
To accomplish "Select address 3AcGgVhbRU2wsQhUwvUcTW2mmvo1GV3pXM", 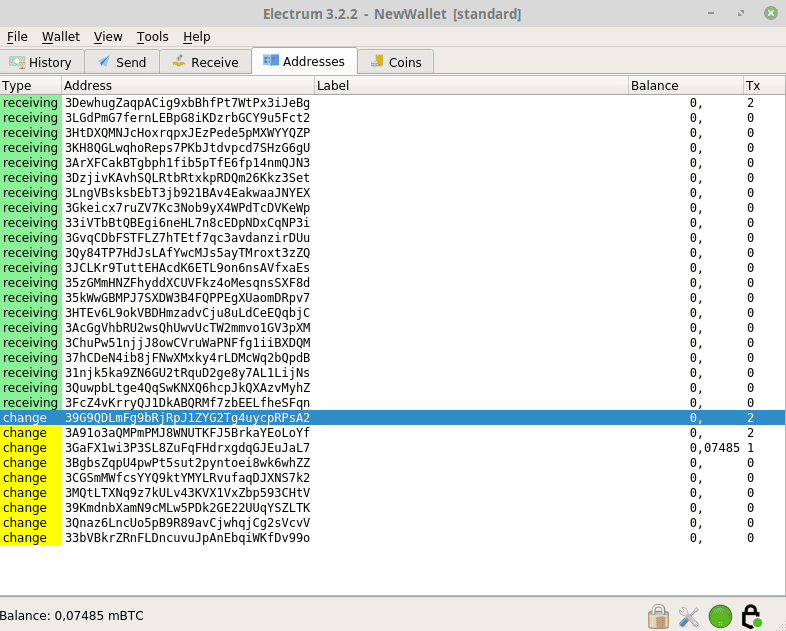I will pos(187,328).
